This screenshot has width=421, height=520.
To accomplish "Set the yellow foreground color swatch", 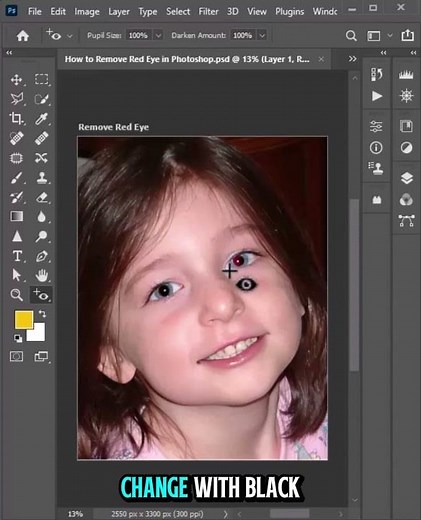I will [24, 320].
